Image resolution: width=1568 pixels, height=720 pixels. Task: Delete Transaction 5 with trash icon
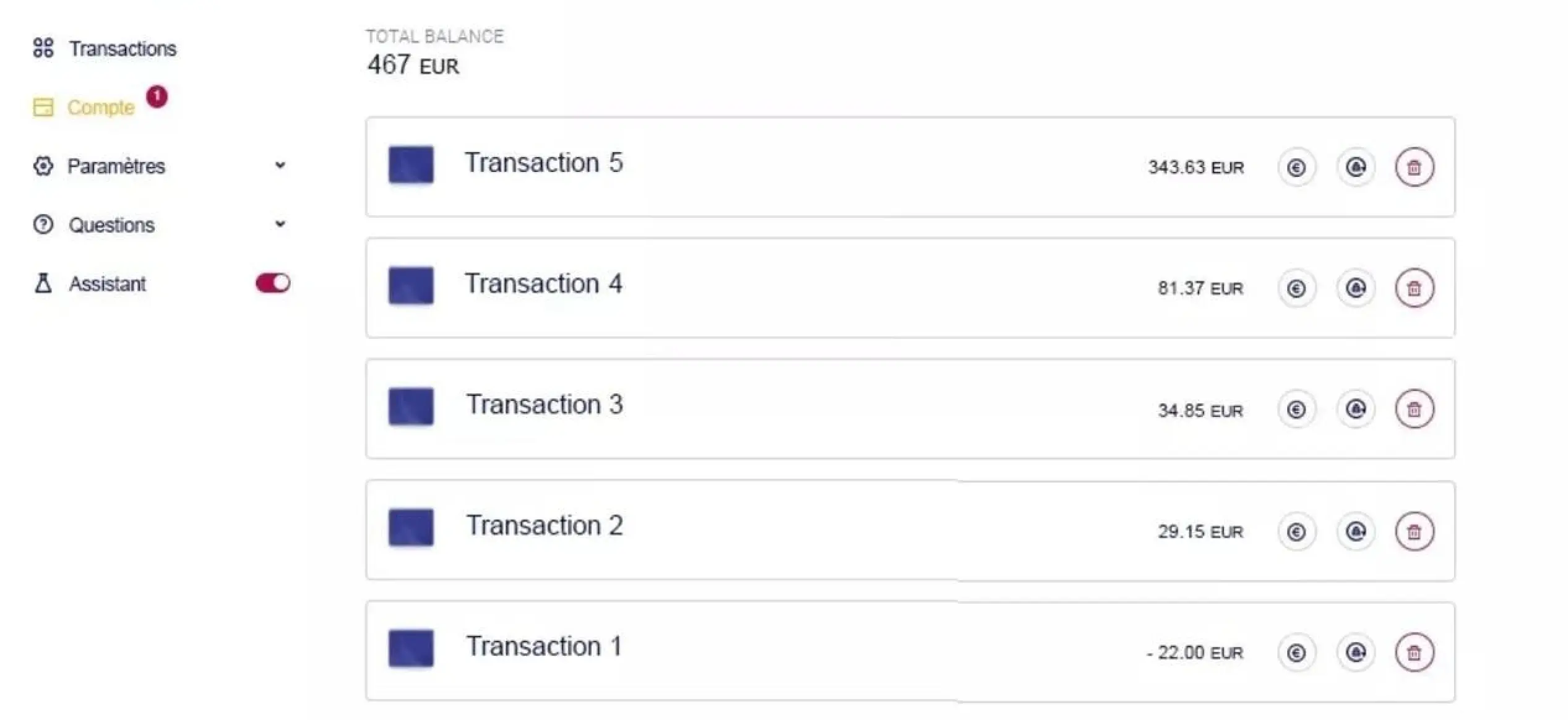[1414, 167]
